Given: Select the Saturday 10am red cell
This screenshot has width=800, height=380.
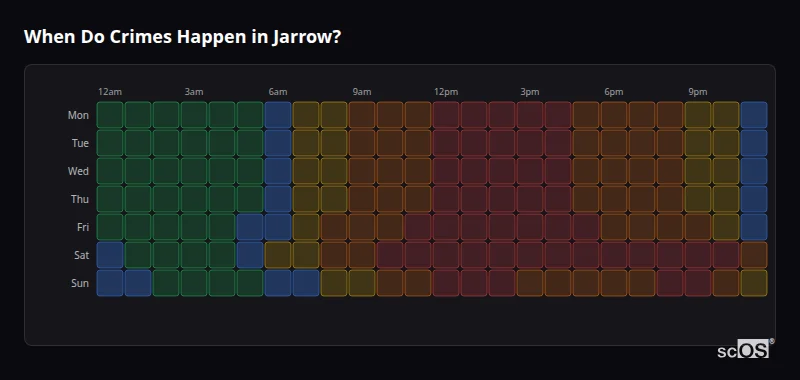Looking at the screenshot, I should (x=390, y=255).
